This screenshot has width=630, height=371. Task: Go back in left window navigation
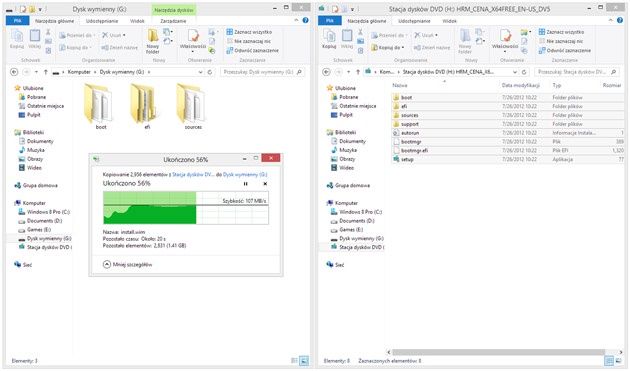14,72
